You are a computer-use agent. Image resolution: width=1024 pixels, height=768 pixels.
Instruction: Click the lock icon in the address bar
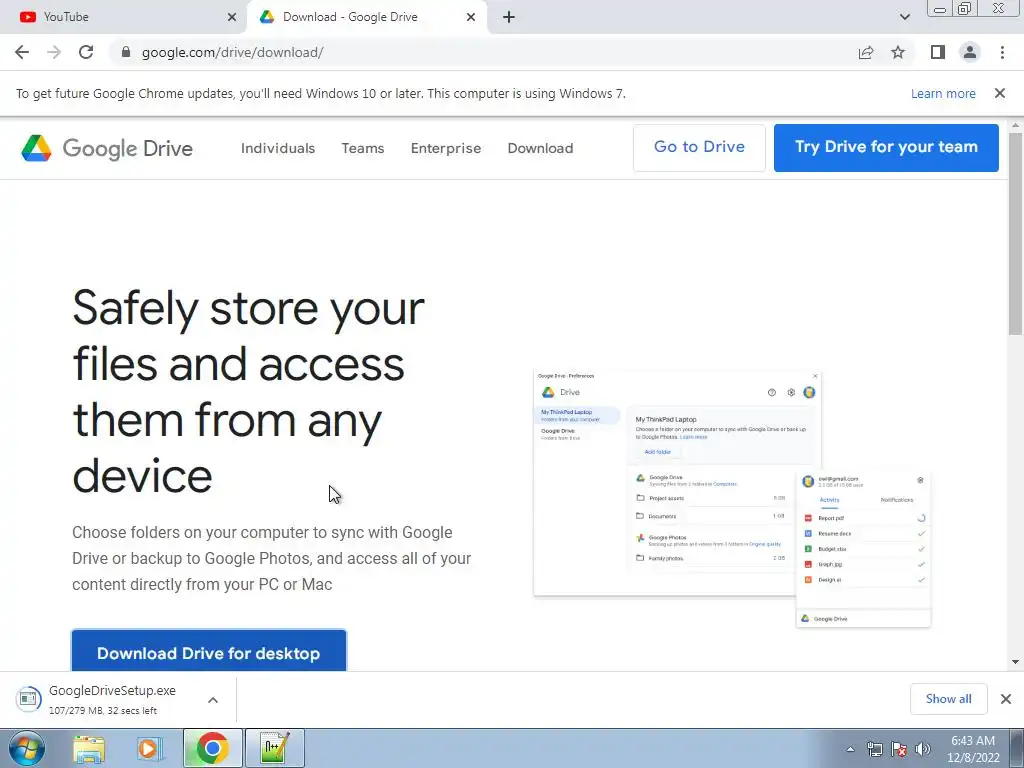[126, 52]
